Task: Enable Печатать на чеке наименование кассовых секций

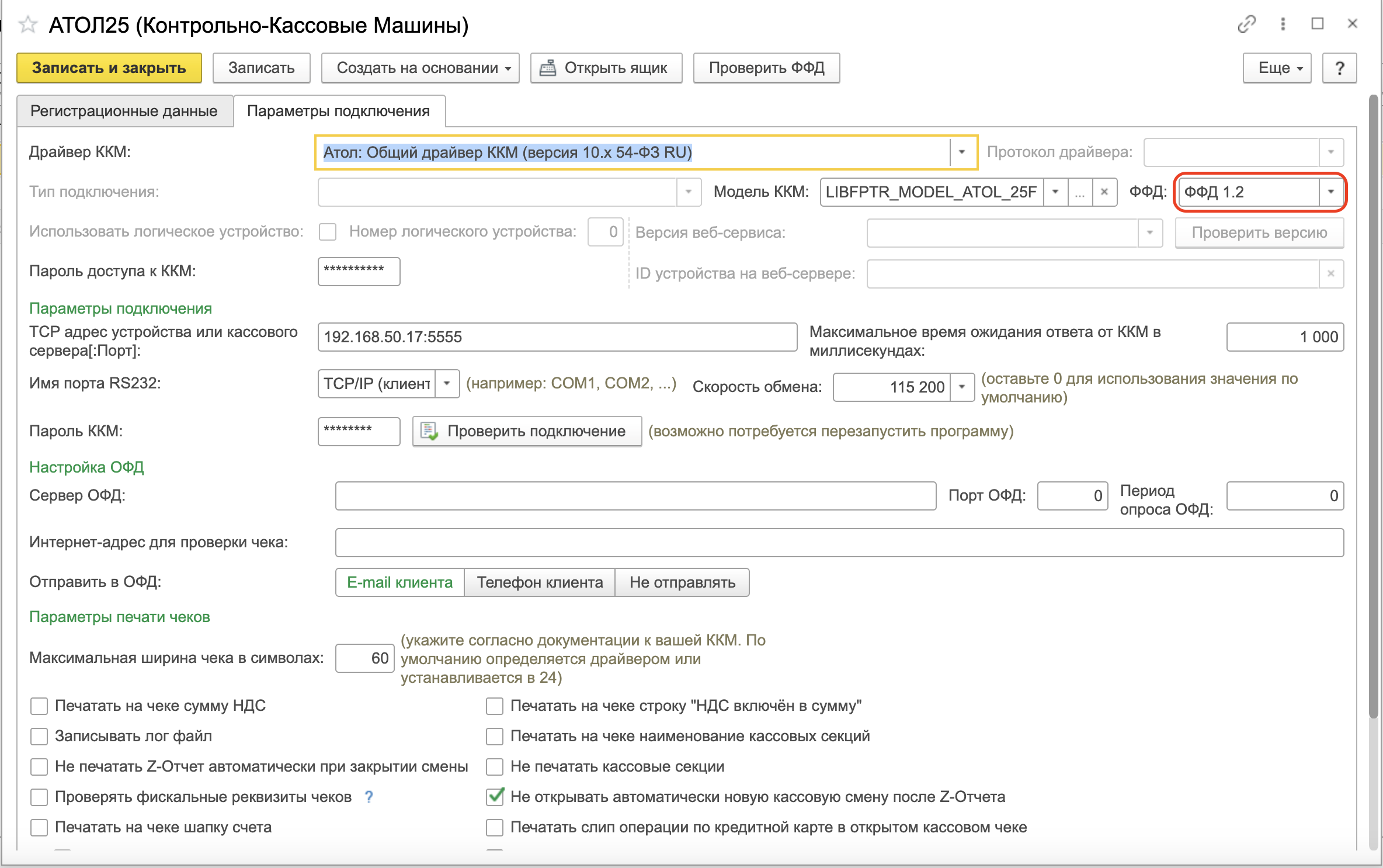Action: 495,736
